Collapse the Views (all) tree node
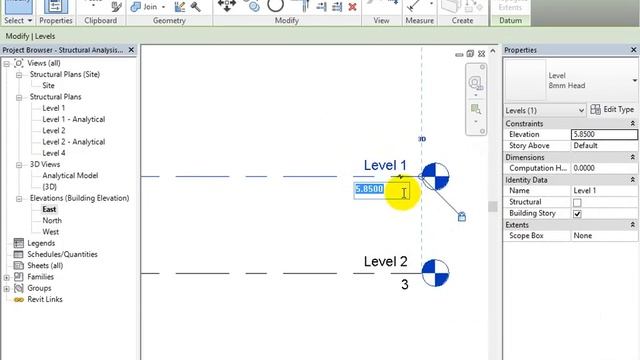Viewport: 640px width, 360px height. coord(7,64)
